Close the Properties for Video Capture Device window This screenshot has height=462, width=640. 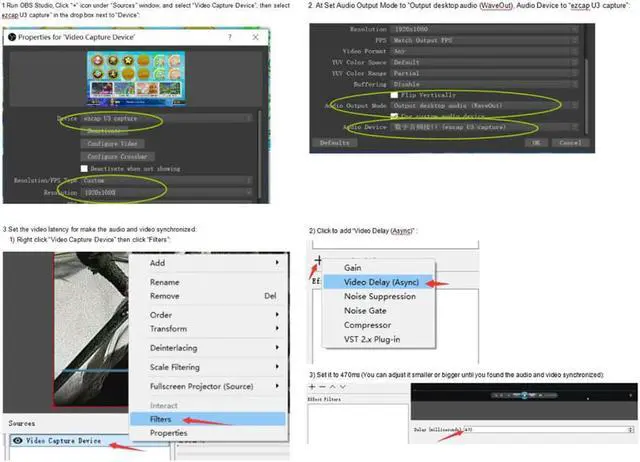256,37
